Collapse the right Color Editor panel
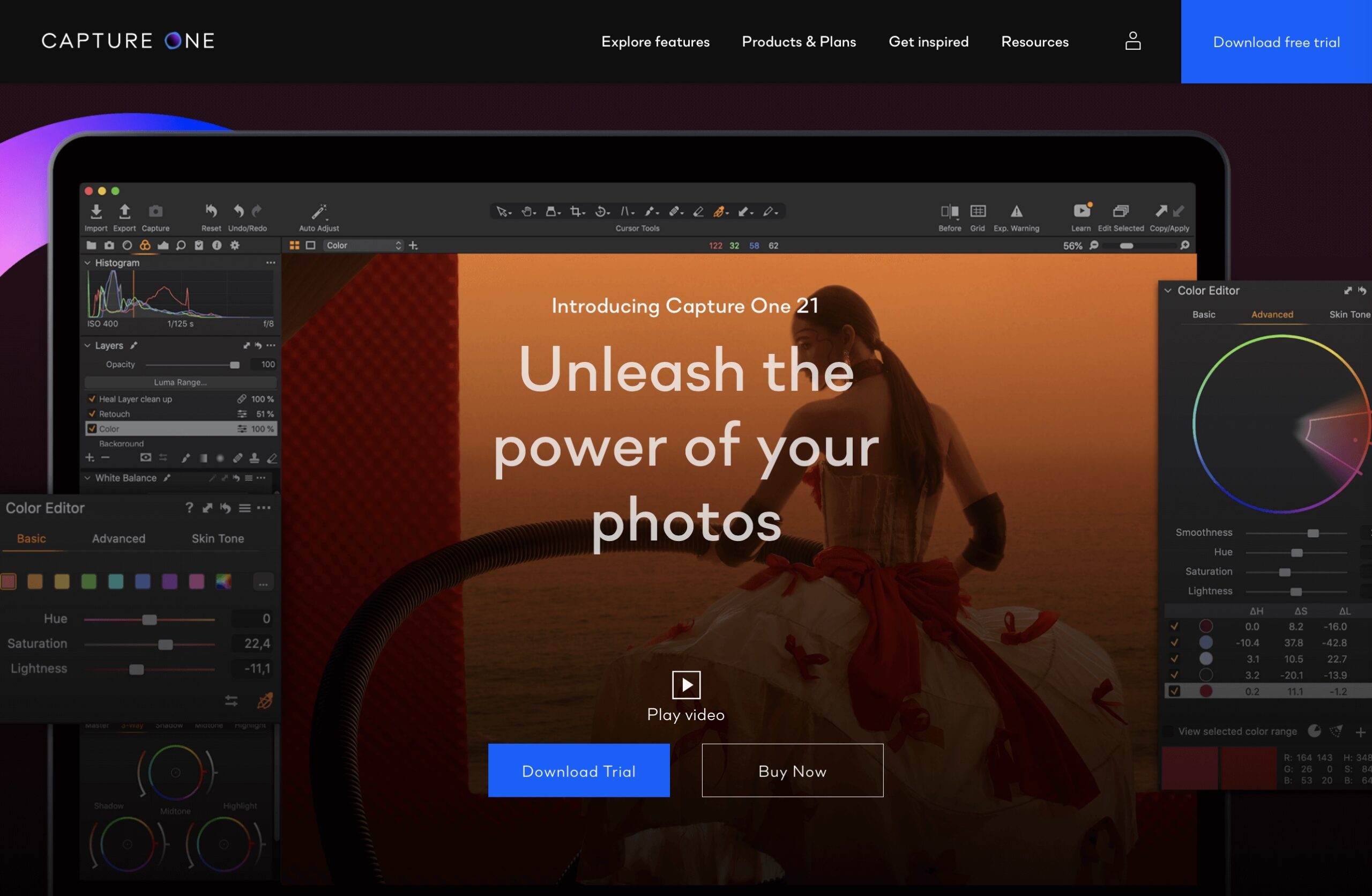The image size is (1372, 896). [x=1167, y=291]
